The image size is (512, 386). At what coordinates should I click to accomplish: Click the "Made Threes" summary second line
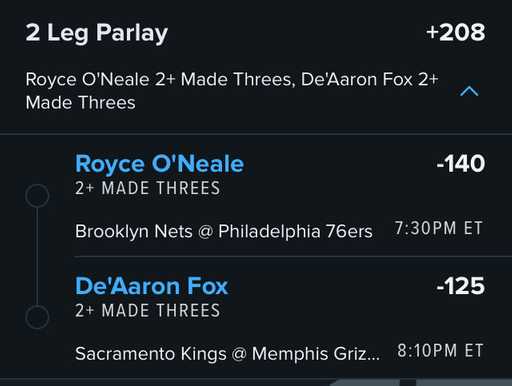(x=80, y=102)
